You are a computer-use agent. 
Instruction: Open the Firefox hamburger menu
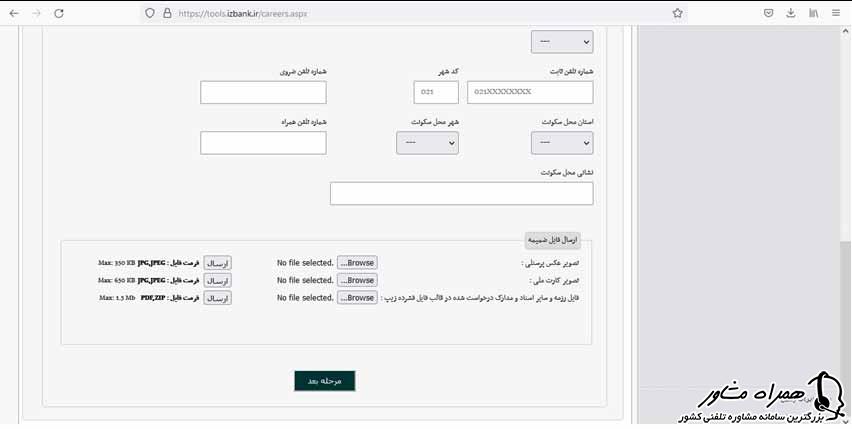click(836, 13)
